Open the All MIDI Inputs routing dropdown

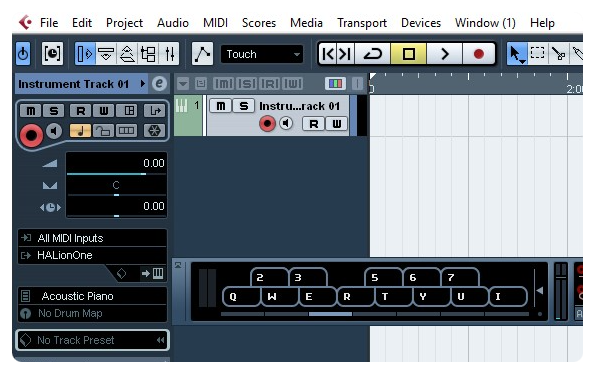tap(93, 238)
